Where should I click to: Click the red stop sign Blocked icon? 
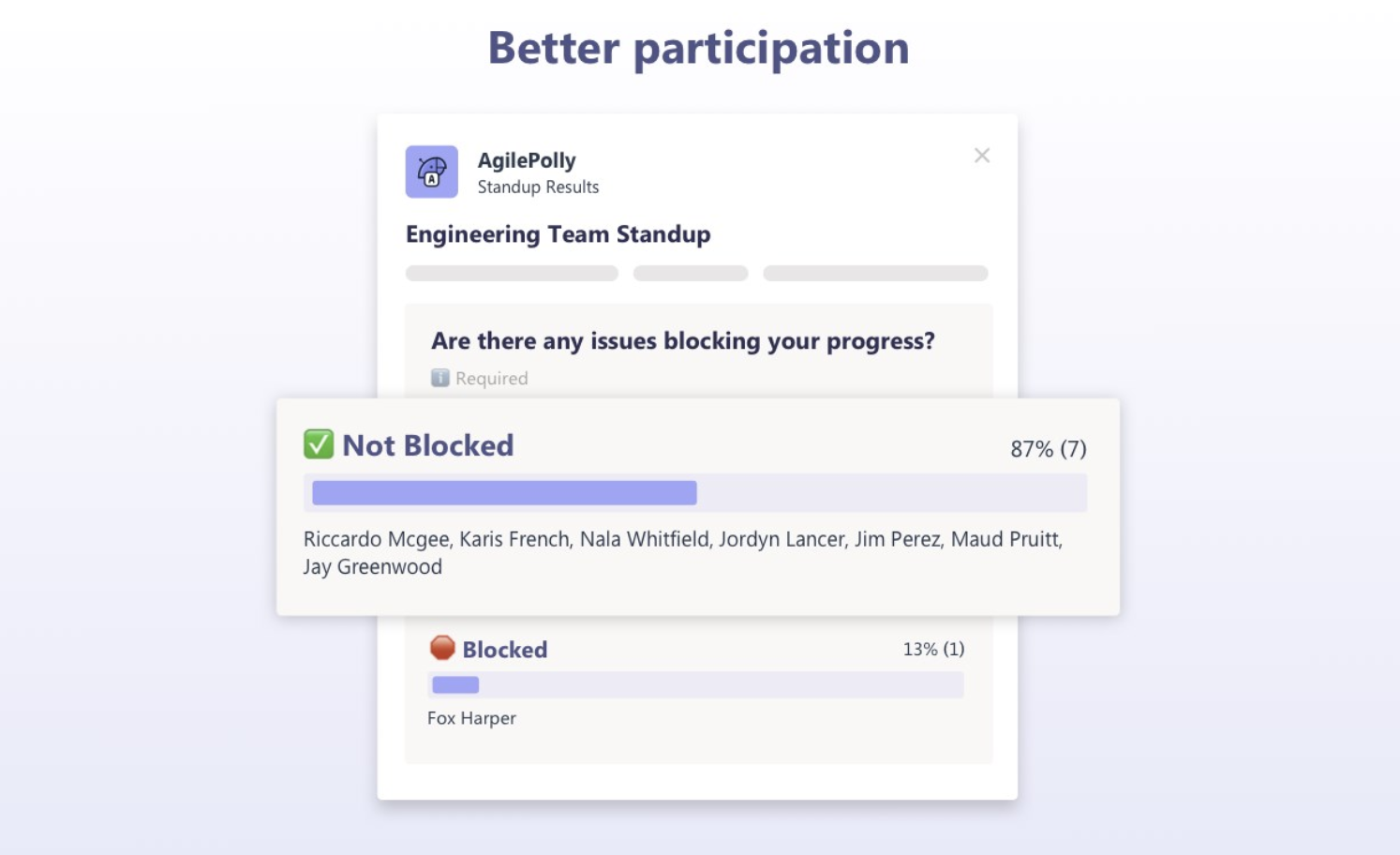442,648
